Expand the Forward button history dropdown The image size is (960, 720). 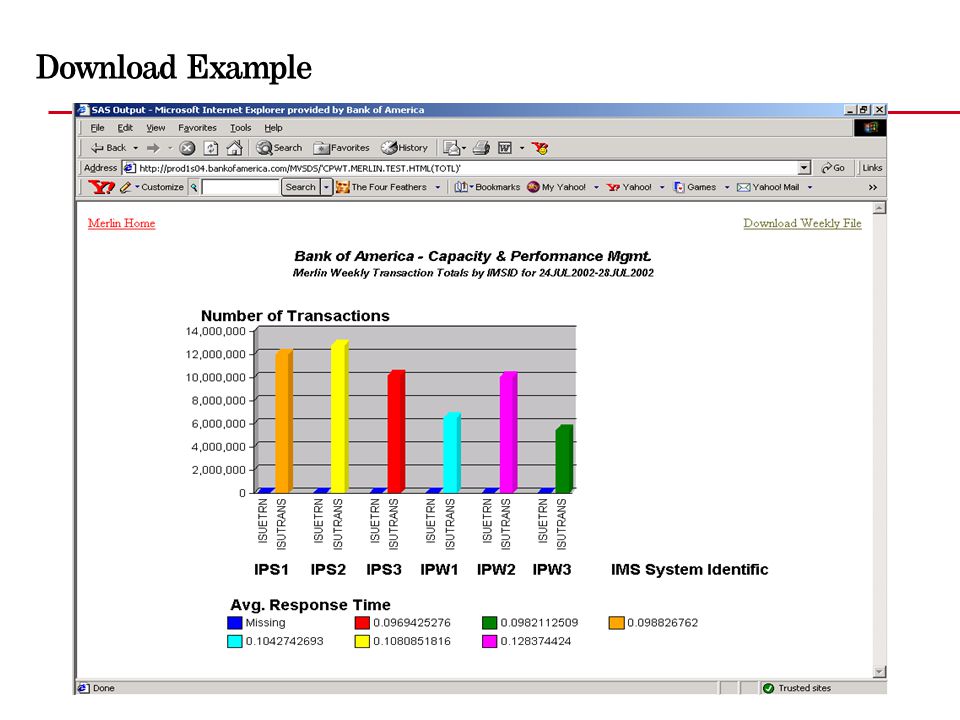(170, 148)
